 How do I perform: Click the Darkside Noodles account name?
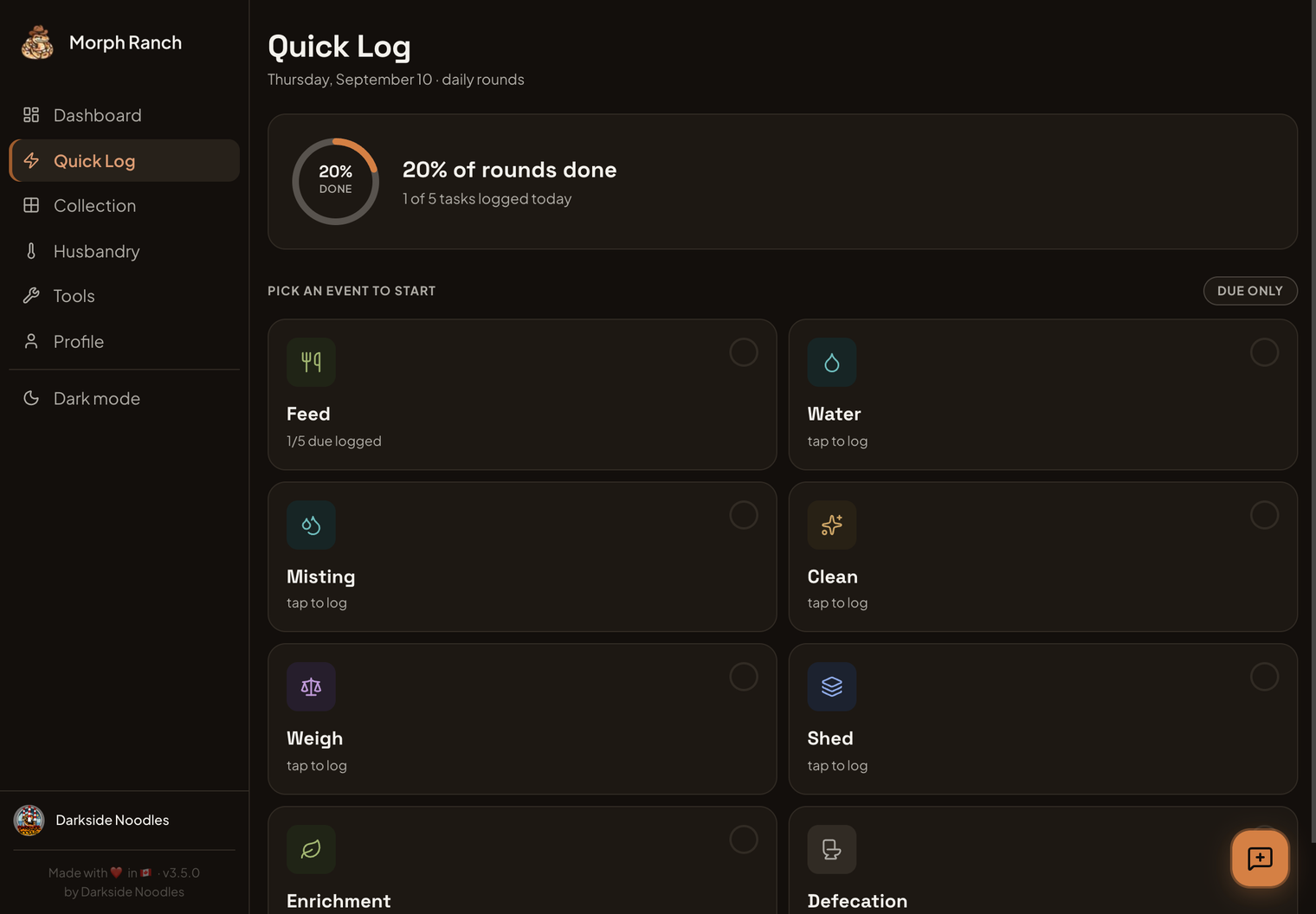click(113, 820)
